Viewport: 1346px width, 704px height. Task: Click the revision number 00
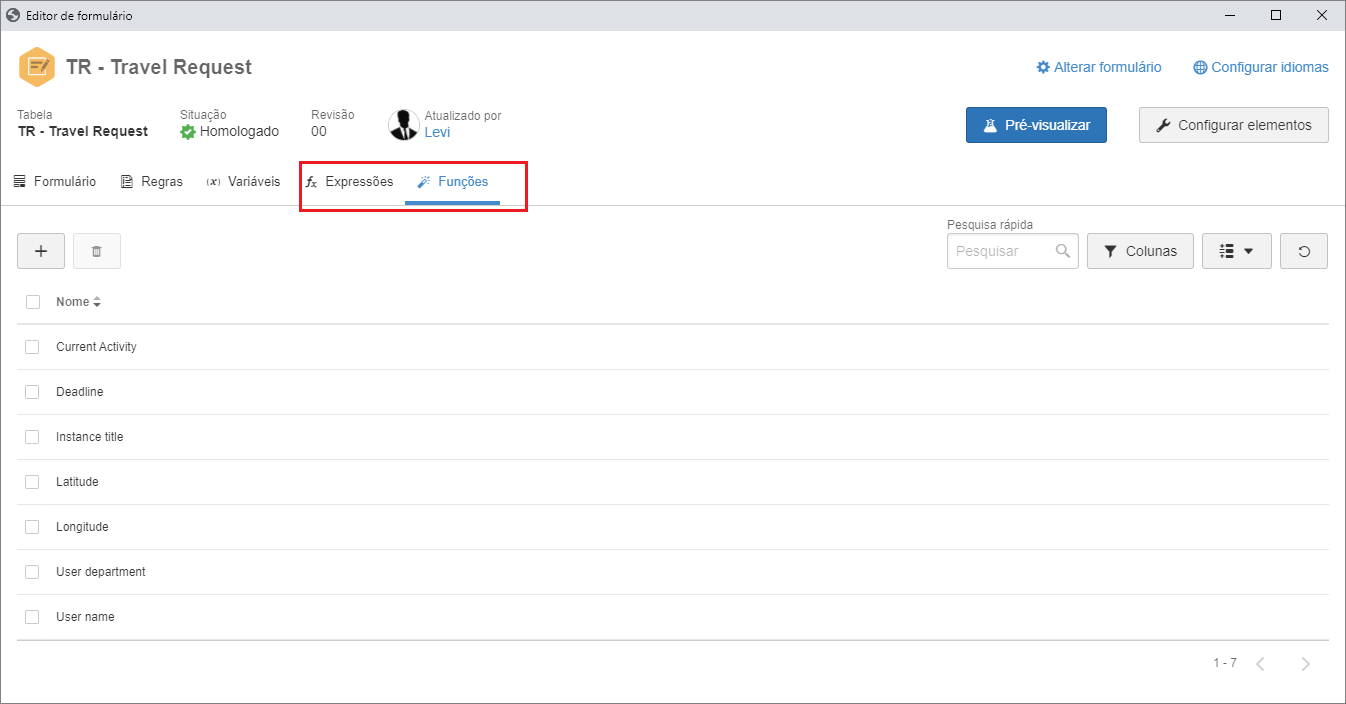319,131
